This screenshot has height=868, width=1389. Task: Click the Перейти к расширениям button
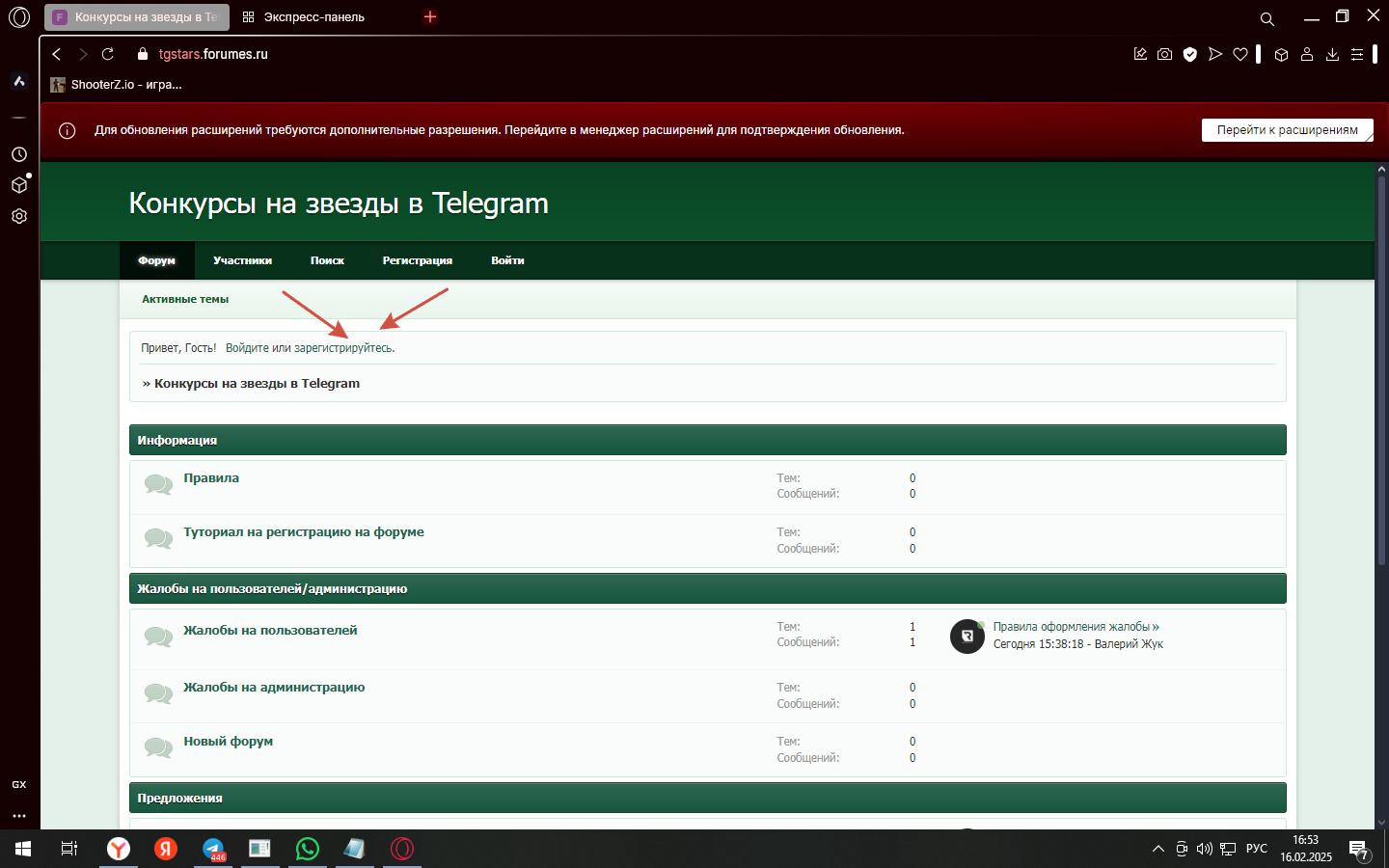[x=1288, y=130]
